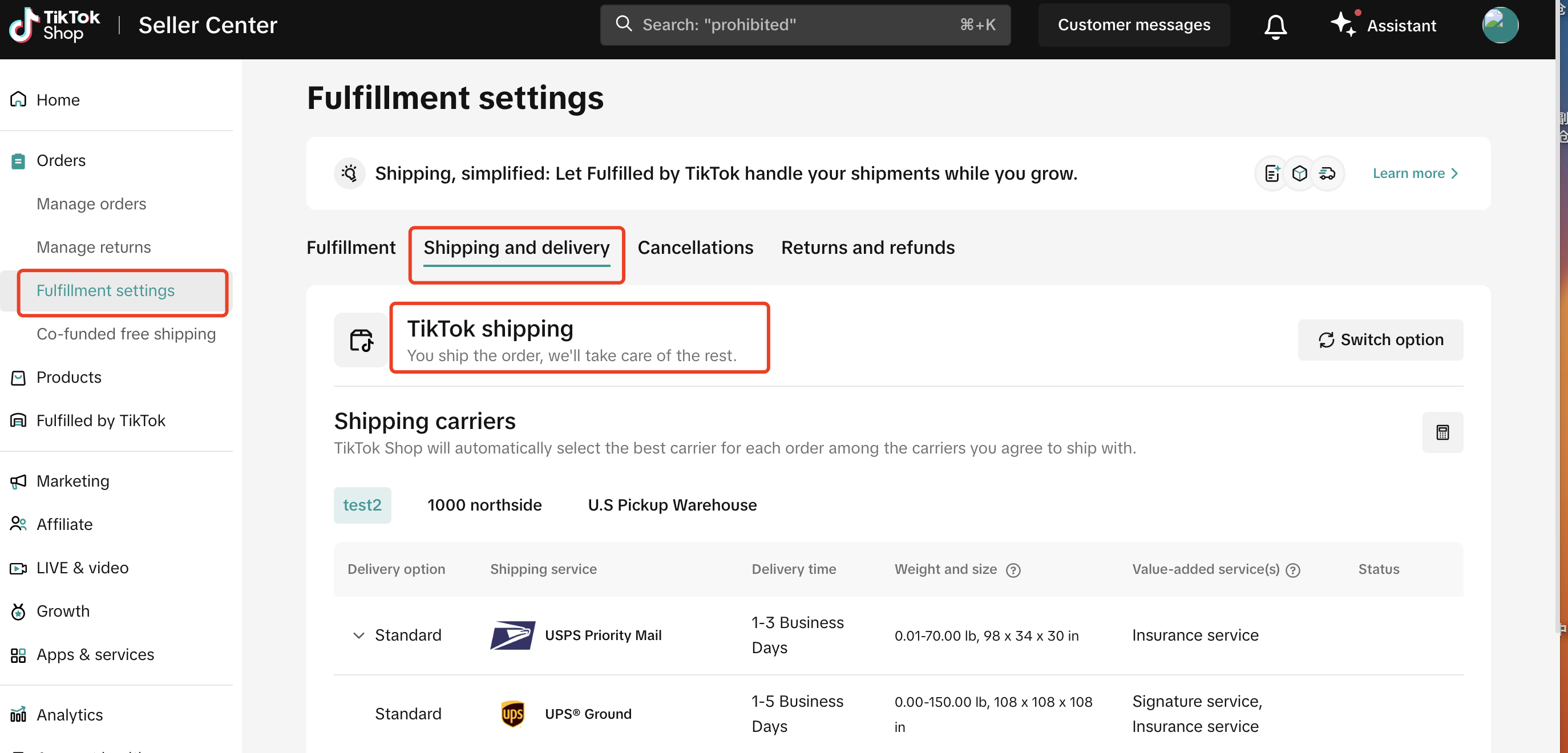The width and height of the screenshot is (1568, 753).
Task: Click the TikTok shipping package icon
Action: (x=361, y=339)
